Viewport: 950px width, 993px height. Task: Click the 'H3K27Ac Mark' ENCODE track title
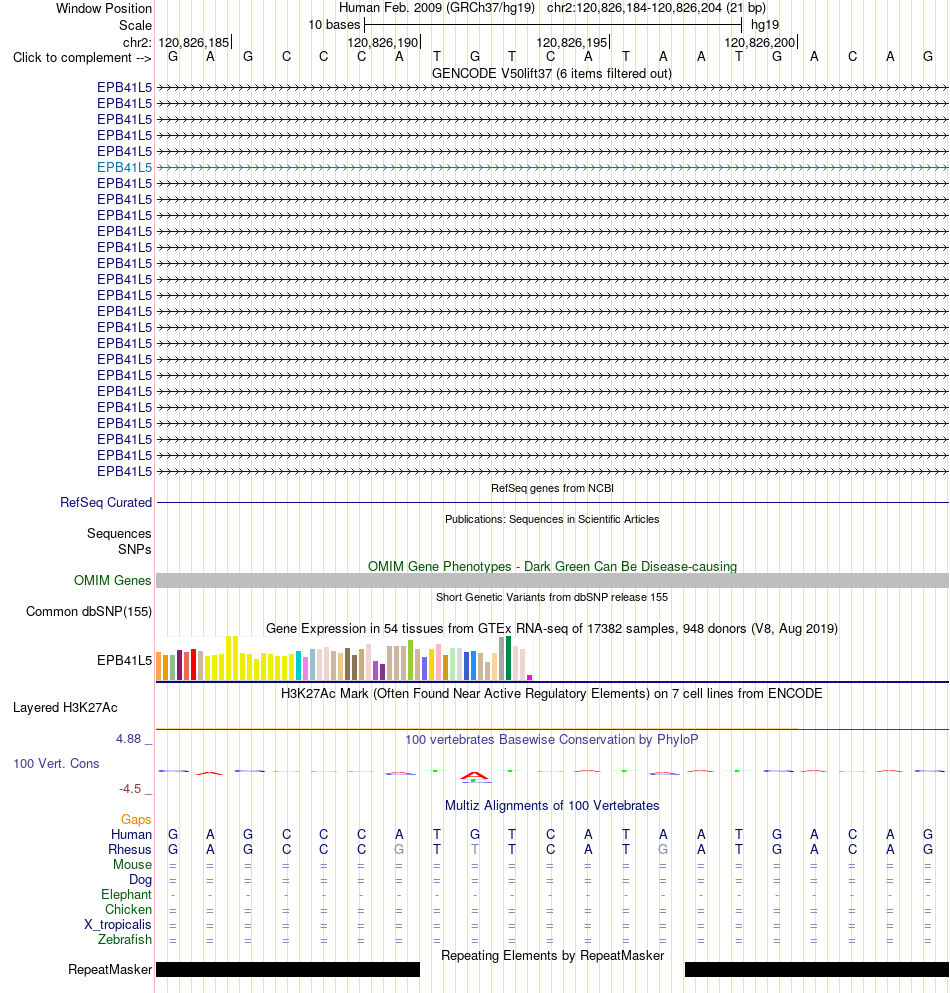click(x=552, y=693)
